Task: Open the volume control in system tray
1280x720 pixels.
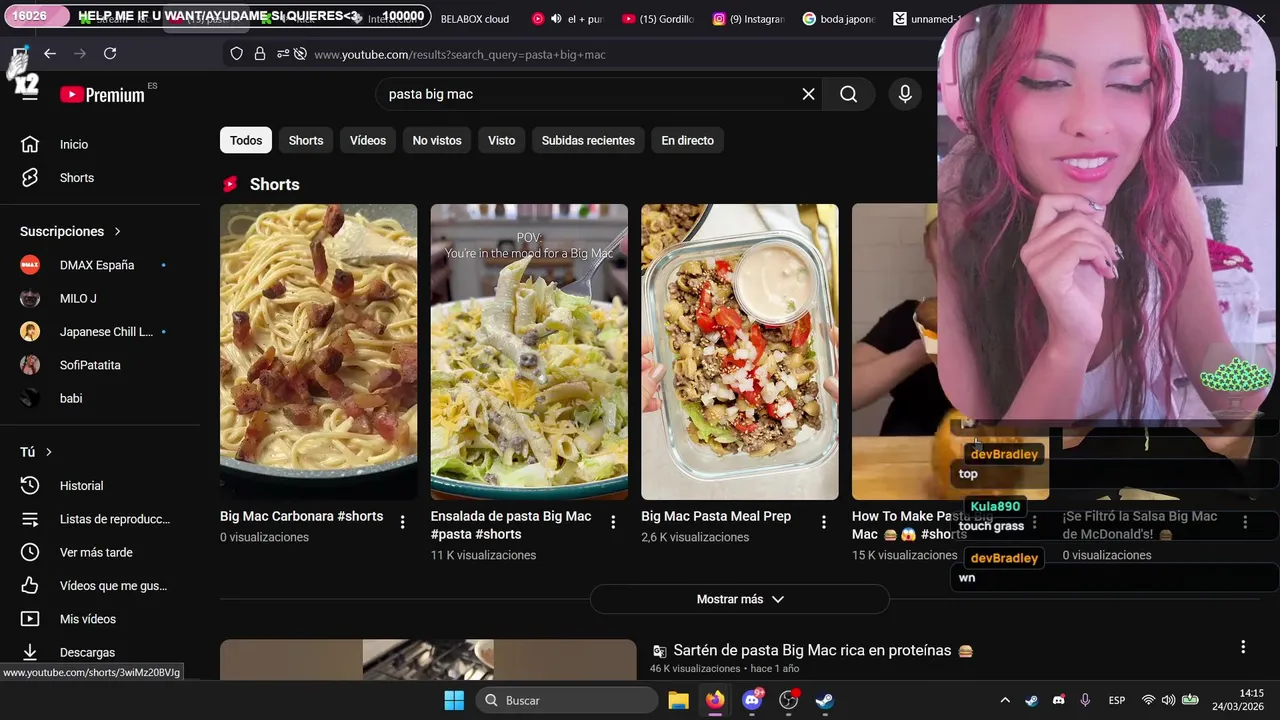Action: 1168,700
